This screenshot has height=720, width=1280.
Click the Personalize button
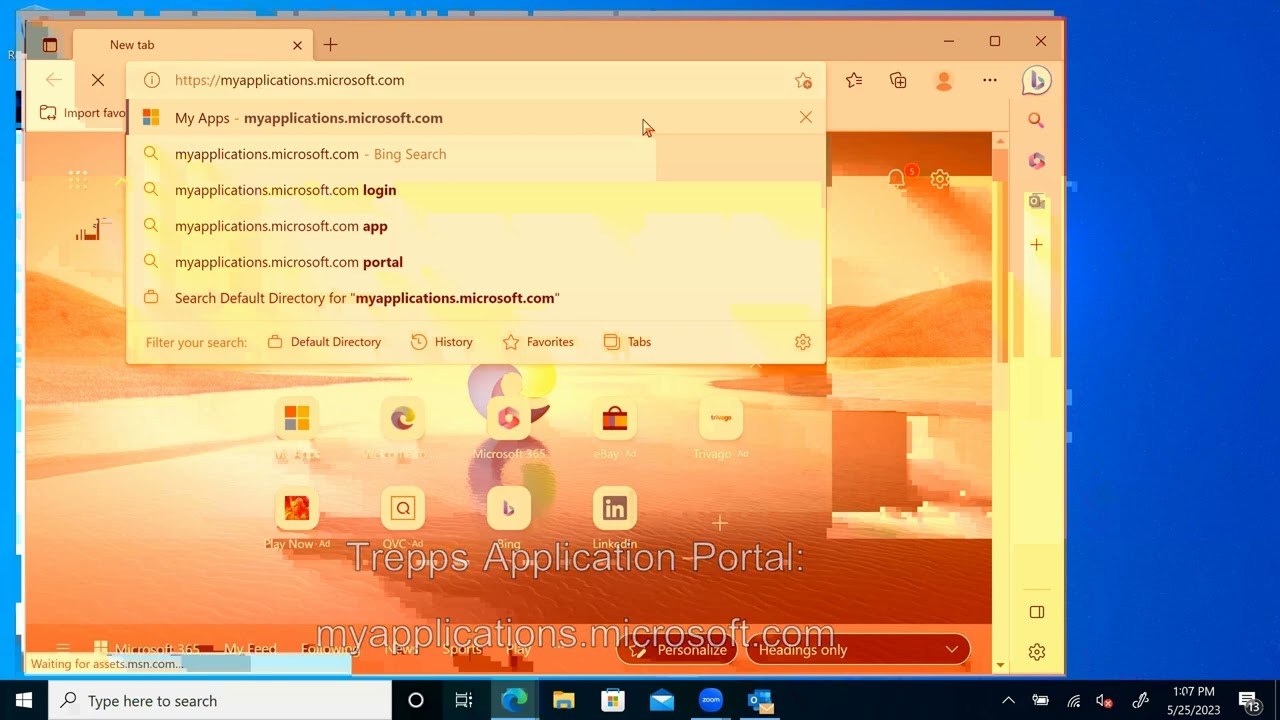pos(678,650)
